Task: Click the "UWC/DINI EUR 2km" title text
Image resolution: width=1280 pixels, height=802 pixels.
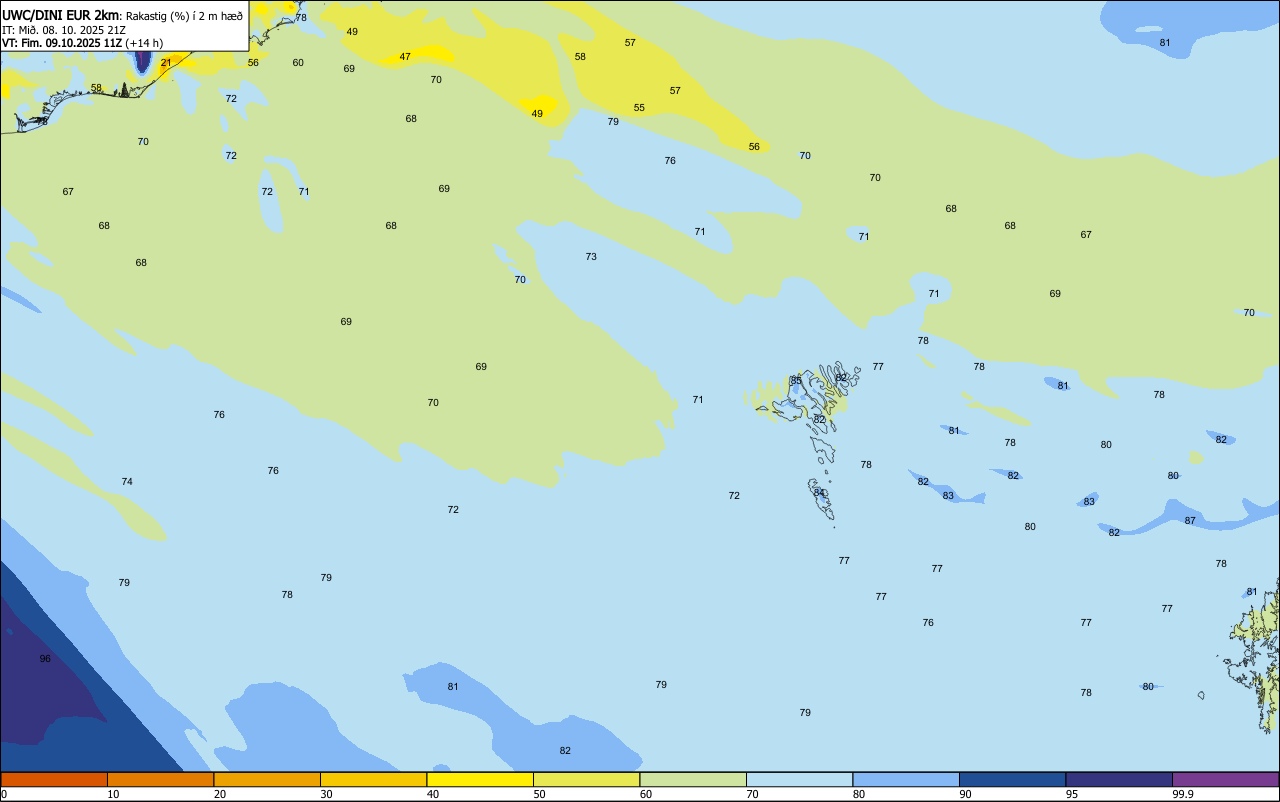Action: [61, 15]
